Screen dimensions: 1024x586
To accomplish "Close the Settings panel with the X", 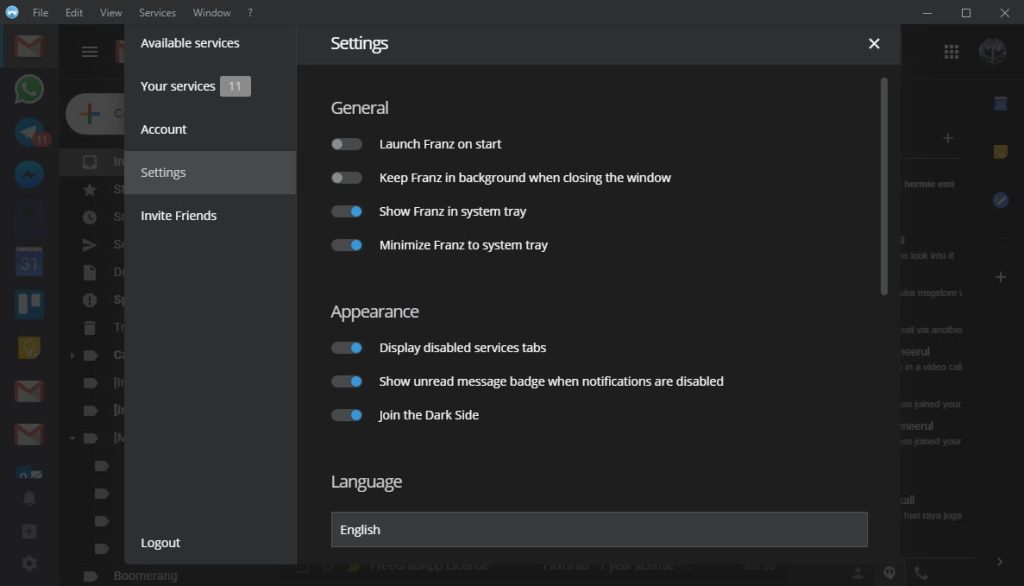I will [x=874, y=44].
